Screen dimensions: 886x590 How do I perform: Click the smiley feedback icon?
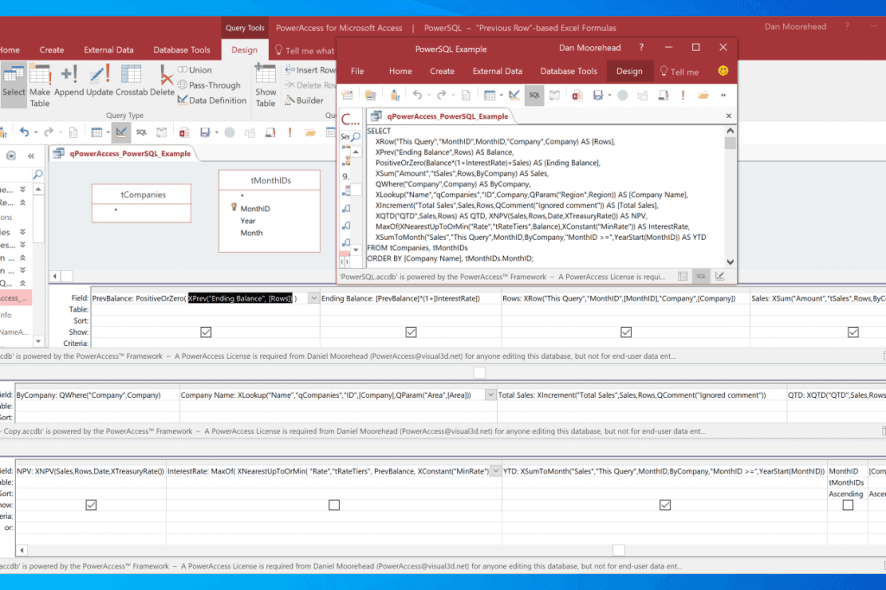click(723, 71)
